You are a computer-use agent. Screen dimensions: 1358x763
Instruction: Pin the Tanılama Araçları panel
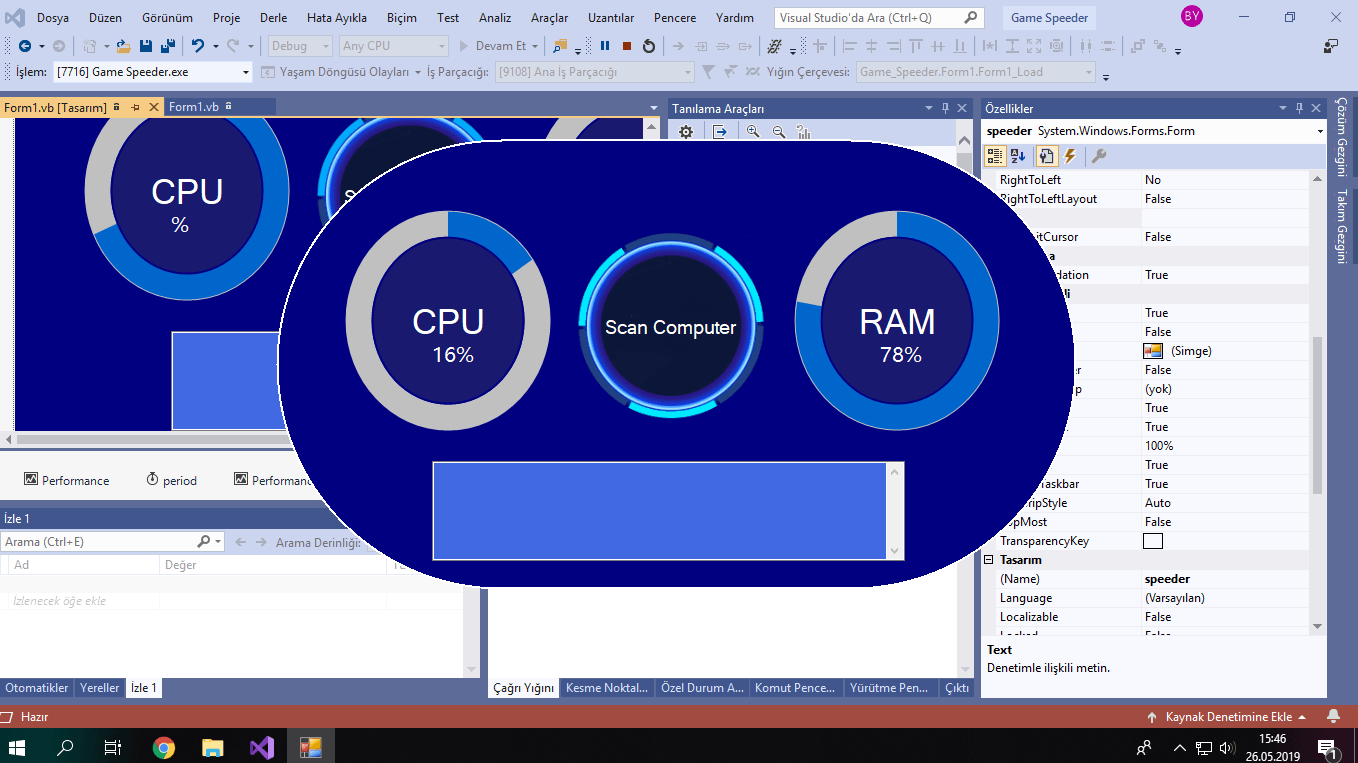pos(945,108)
